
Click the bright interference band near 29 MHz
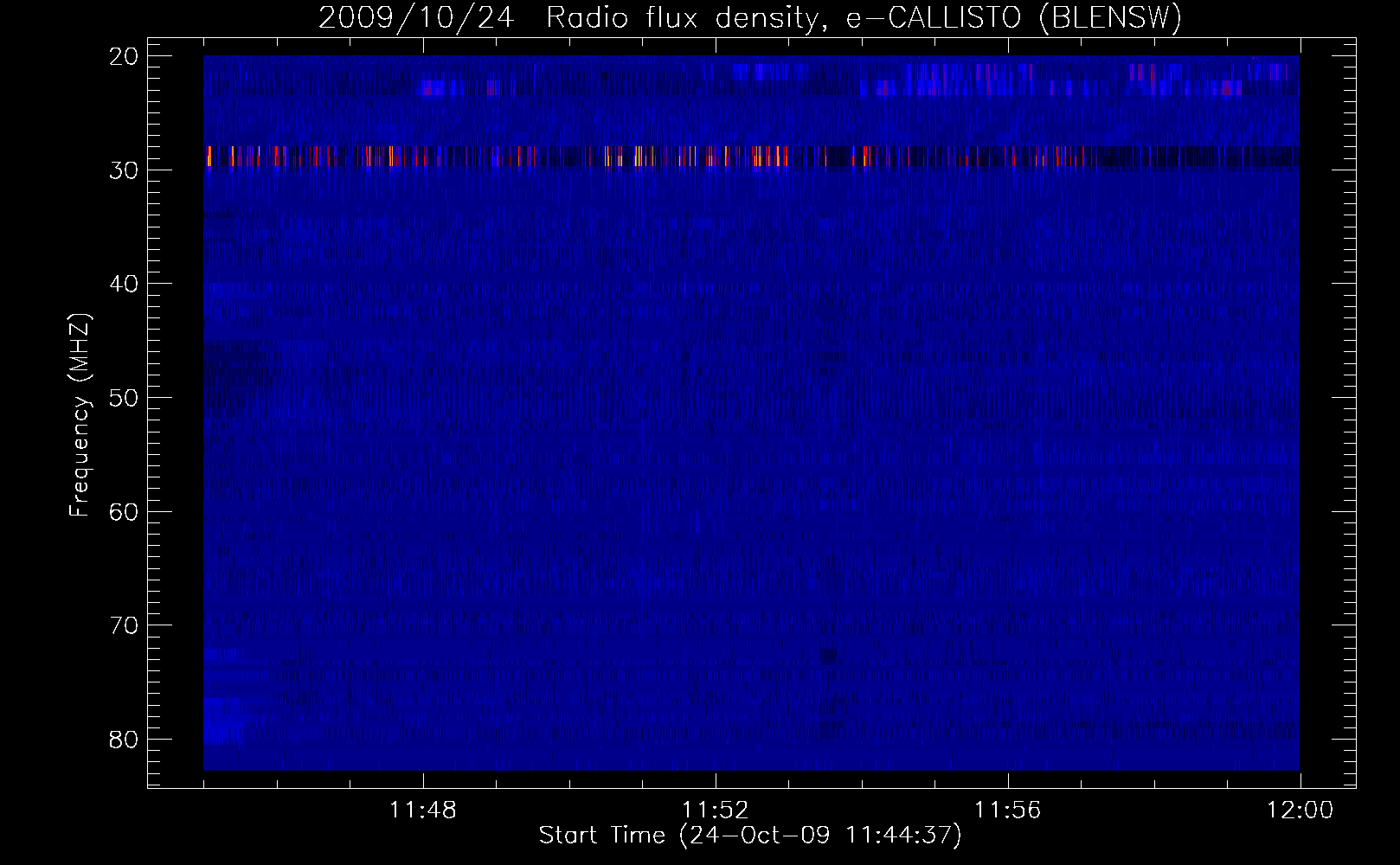(751, 156)
